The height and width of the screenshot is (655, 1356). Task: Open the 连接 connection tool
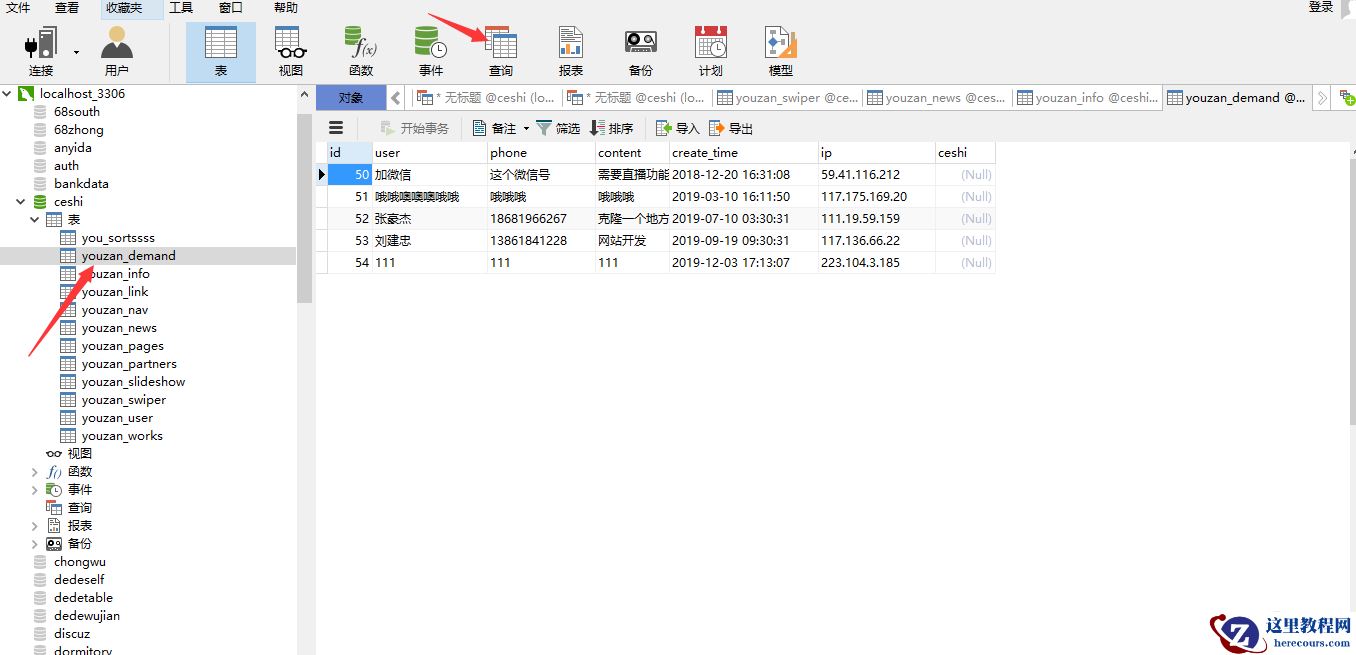(41, 51)
